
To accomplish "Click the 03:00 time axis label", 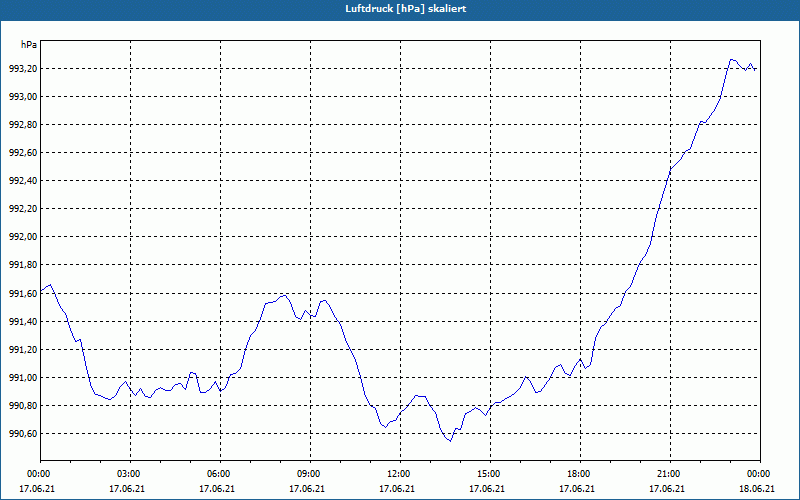I will pyautogui.click(x=131, y=474).
